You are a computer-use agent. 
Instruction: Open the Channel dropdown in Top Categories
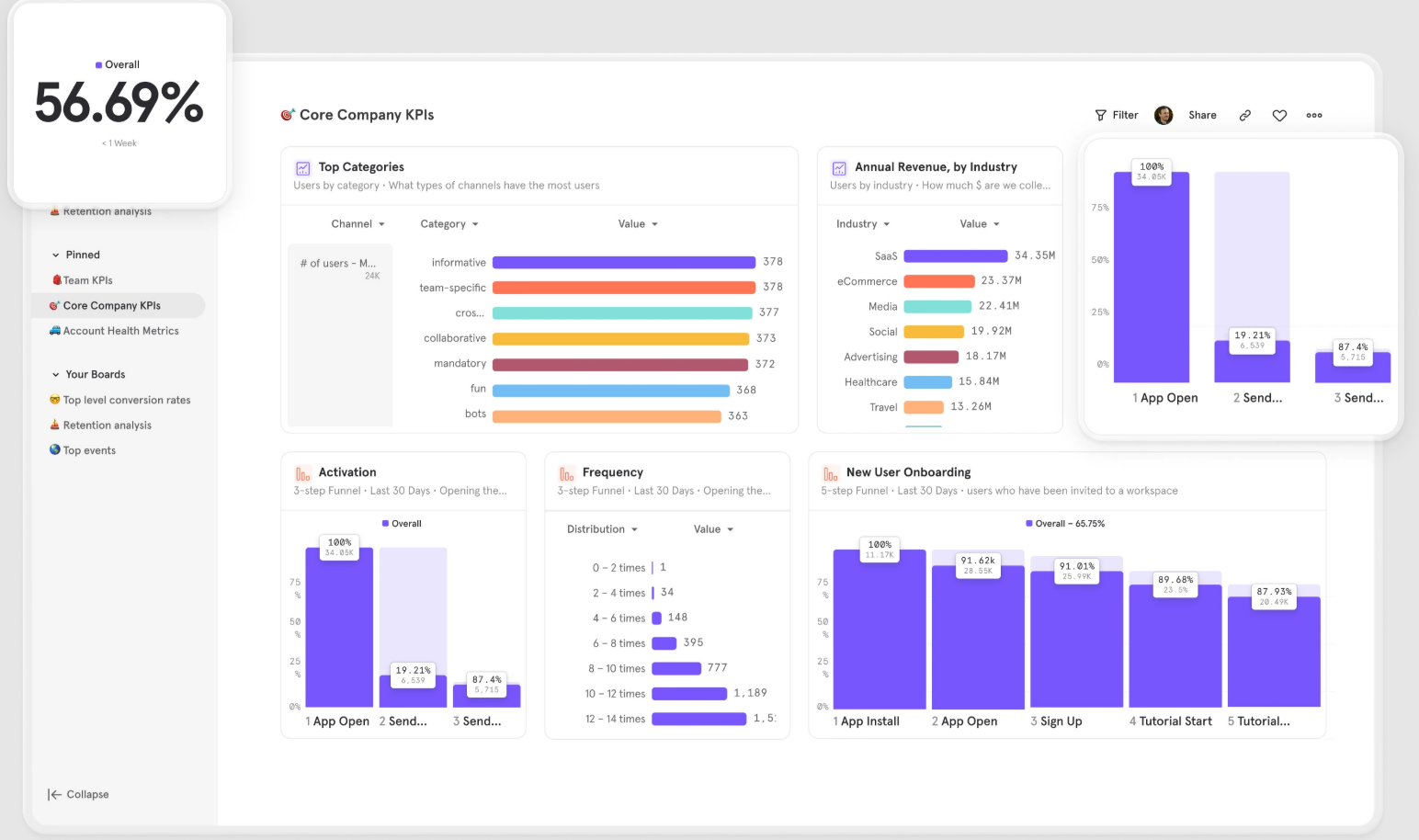pos(358,223)
